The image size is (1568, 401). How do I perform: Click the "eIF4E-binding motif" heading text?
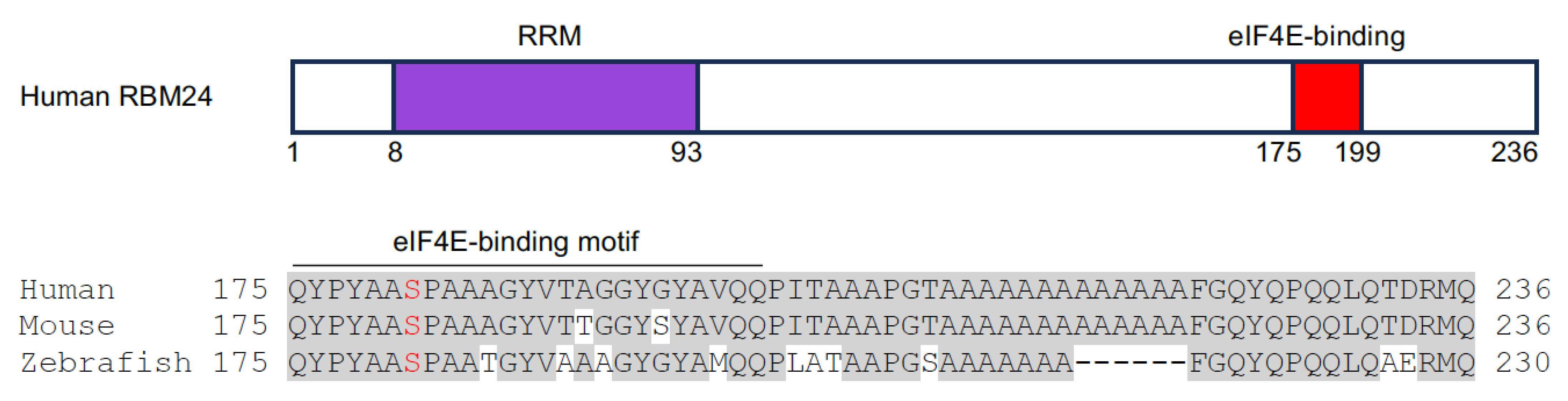pos(515,242)
